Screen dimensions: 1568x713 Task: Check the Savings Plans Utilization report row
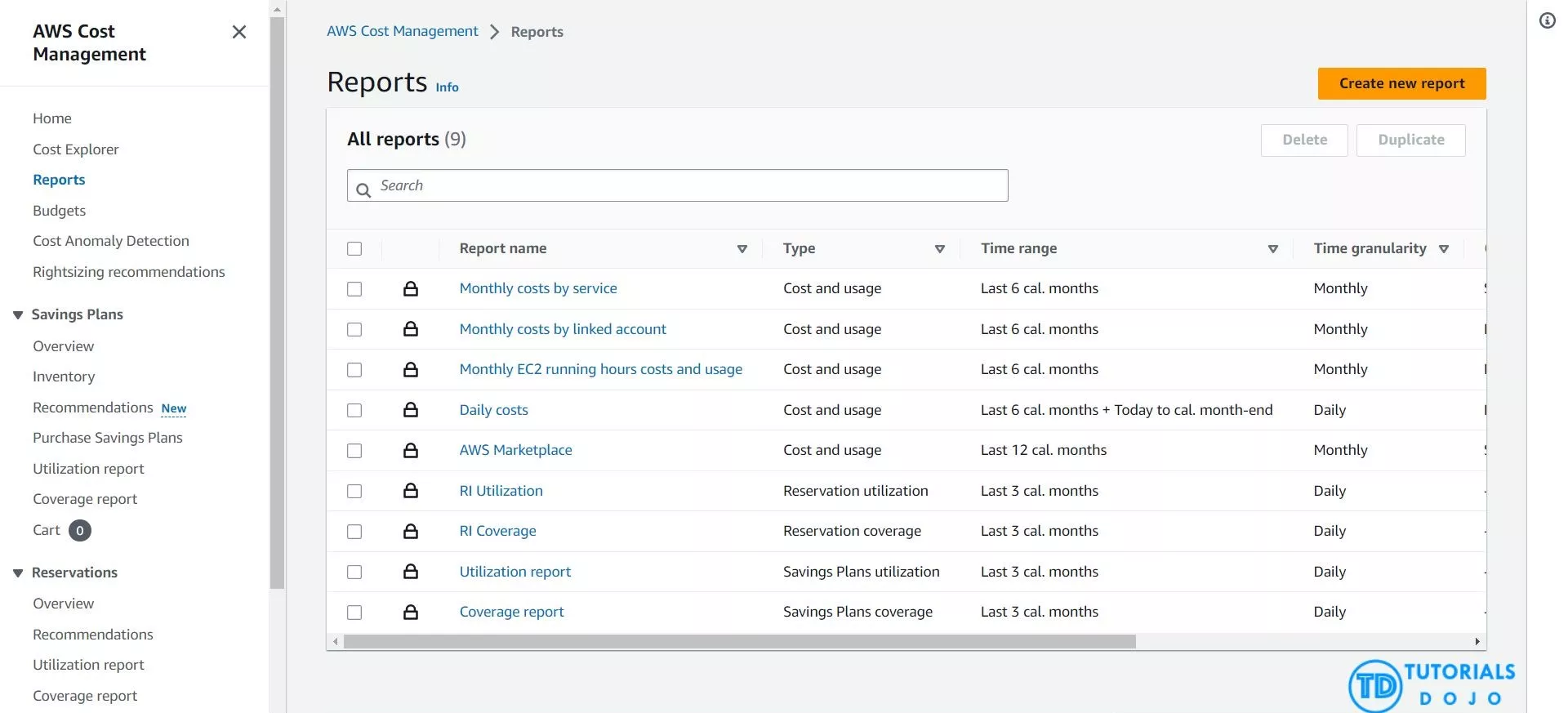pyautogui.click(x=354, y=572)
